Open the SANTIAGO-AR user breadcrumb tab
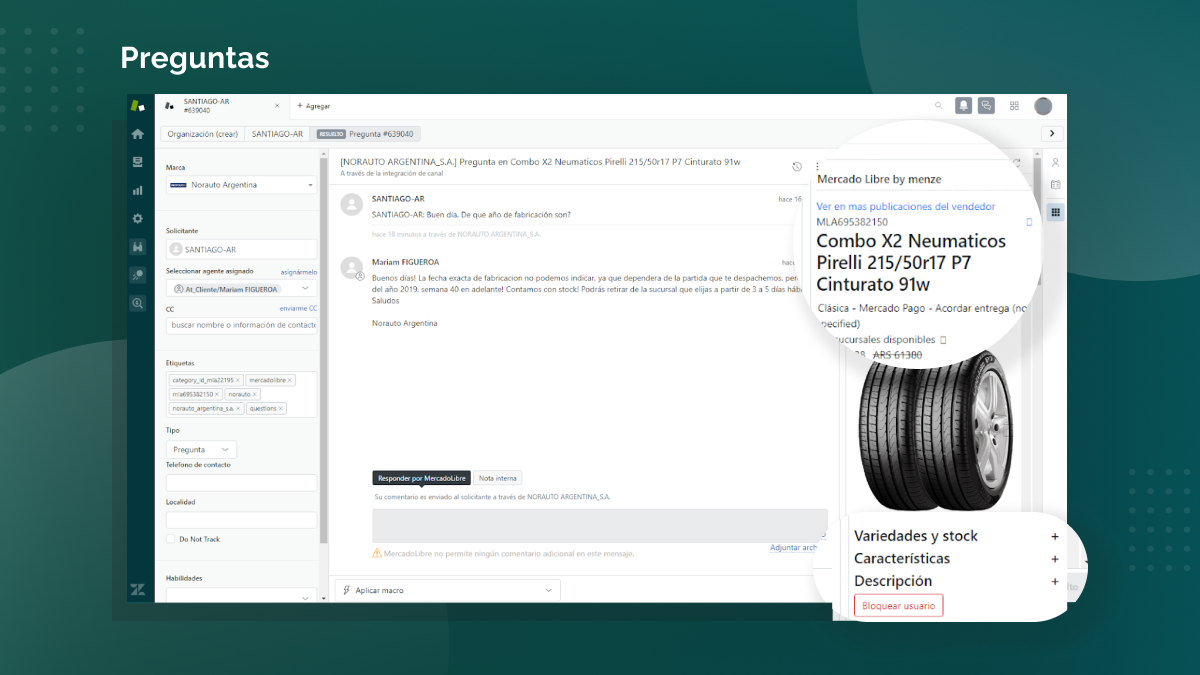Screen dimensions: 1200x675 [277, 134]
